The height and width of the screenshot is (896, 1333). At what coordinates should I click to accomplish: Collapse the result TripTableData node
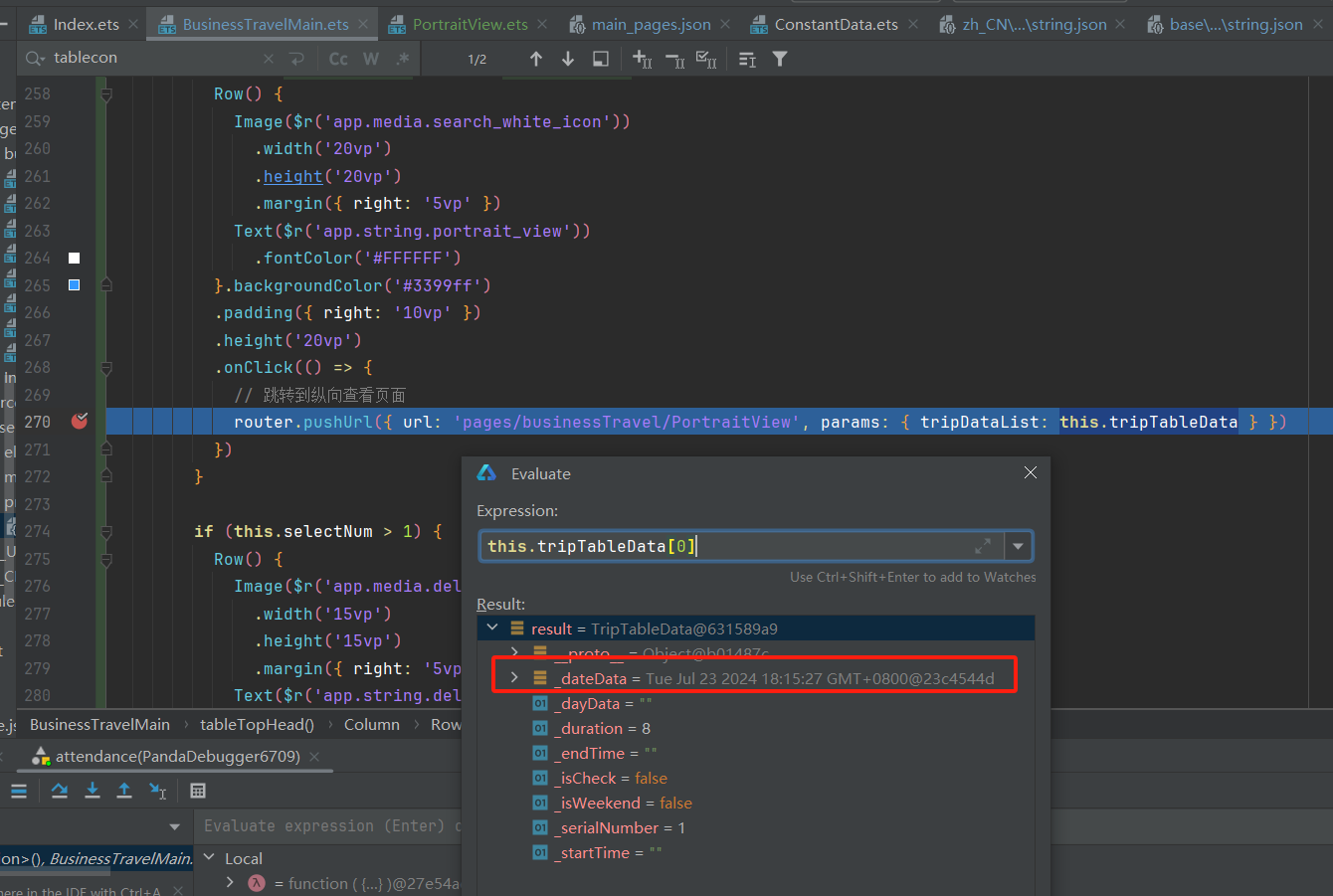492,628
